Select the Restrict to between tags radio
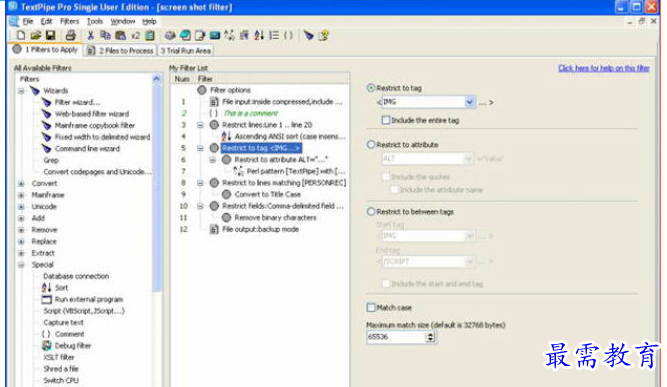 [371, 211]
